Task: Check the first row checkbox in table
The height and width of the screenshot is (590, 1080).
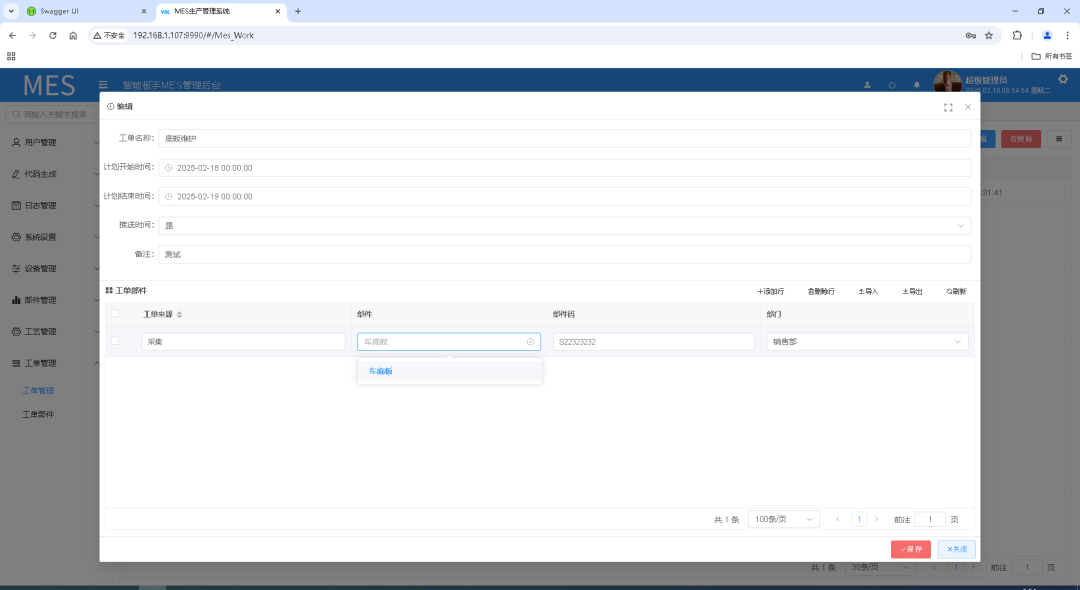Action: (x=115, y=341)
